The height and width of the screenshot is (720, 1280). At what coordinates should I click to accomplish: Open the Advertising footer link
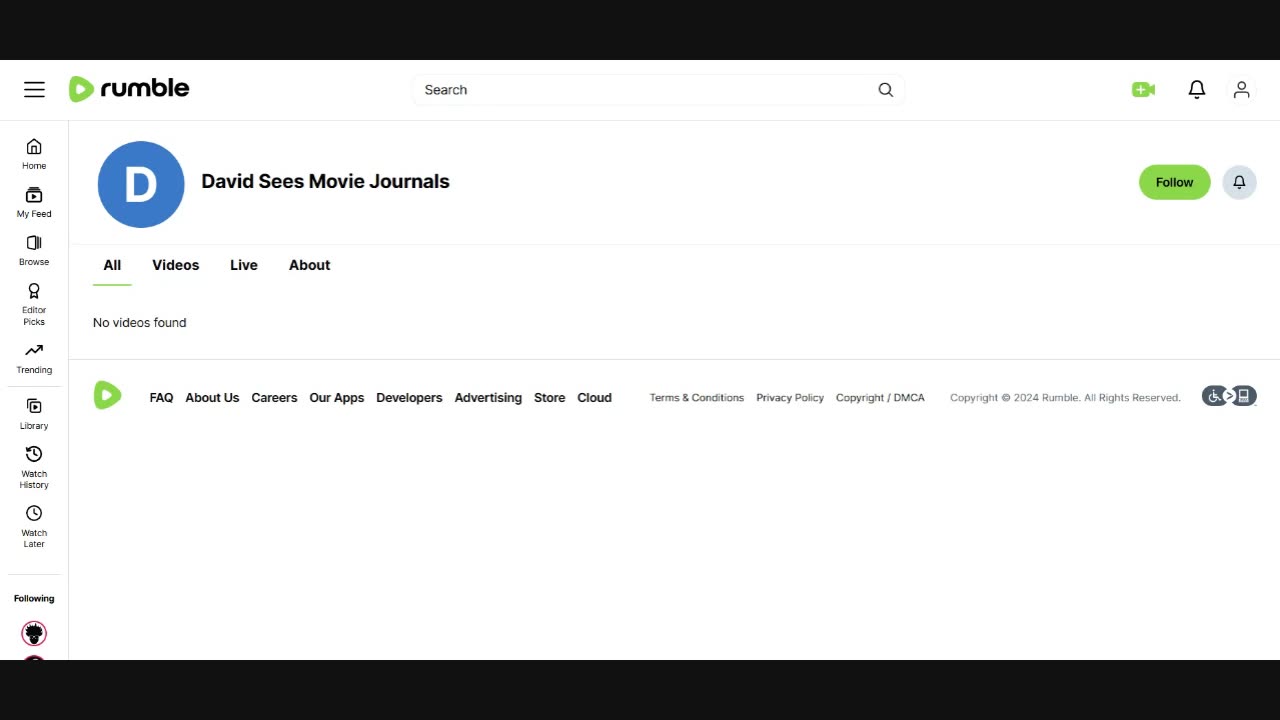tap(488, 398)
